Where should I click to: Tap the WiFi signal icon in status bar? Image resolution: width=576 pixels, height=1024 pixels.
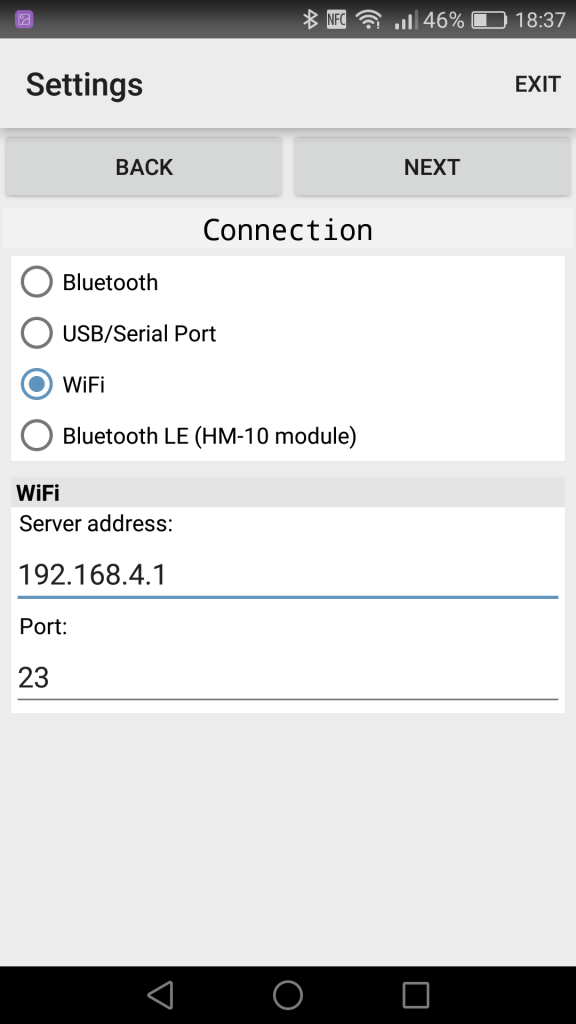pyautogui.click(x=369, y=17)
